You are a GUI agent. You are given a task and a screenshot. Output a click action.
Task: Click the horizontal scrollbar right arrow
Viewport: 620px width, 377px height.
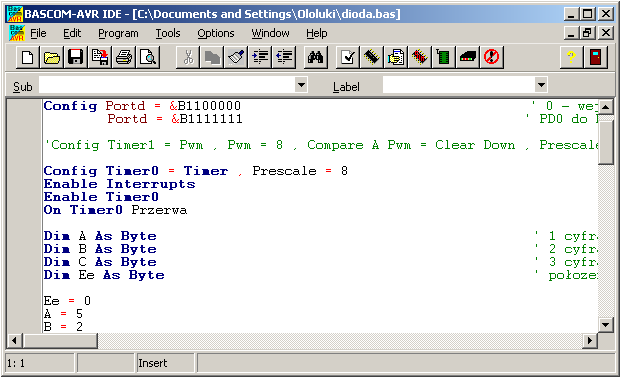pos(590,340)
